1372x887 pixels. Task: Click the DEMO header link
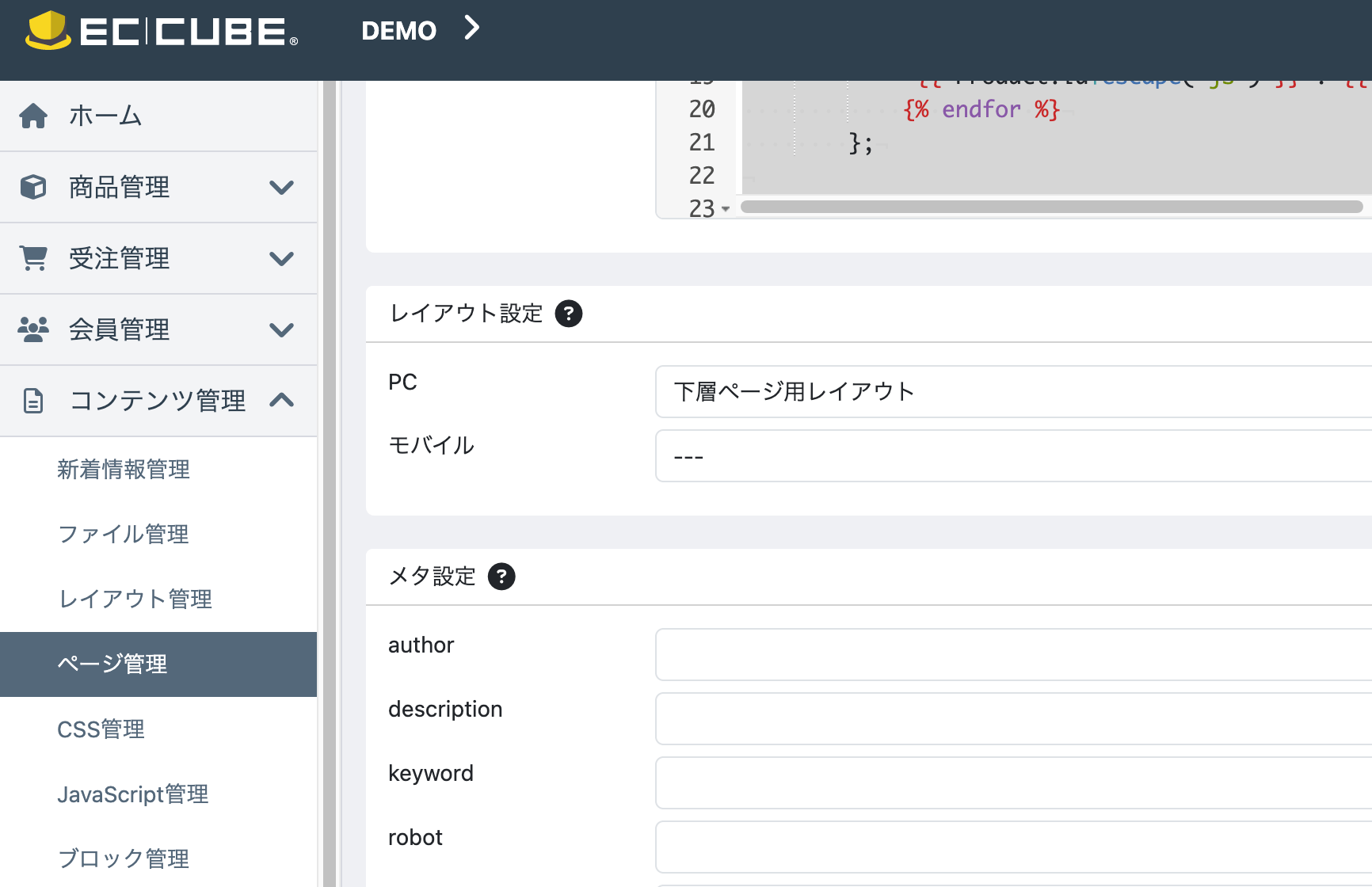398,31
